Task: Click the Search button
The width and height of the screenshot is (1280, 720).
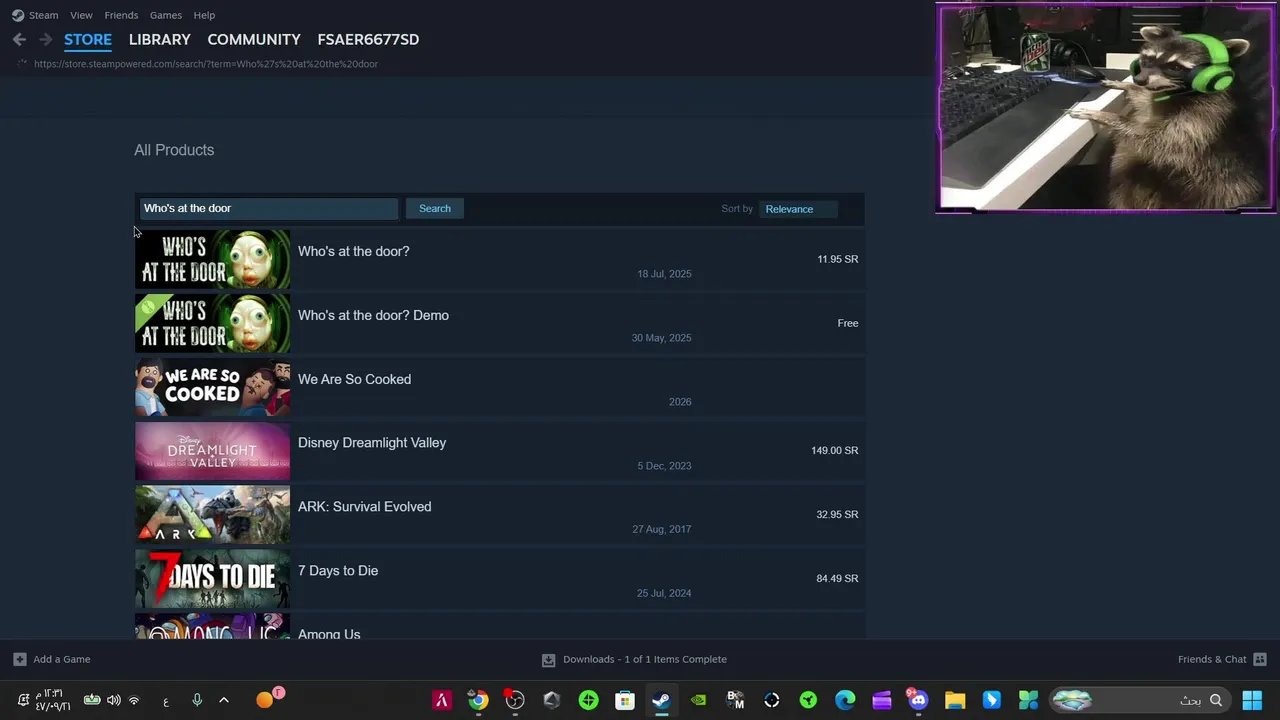Action: [x=435, y=208]
